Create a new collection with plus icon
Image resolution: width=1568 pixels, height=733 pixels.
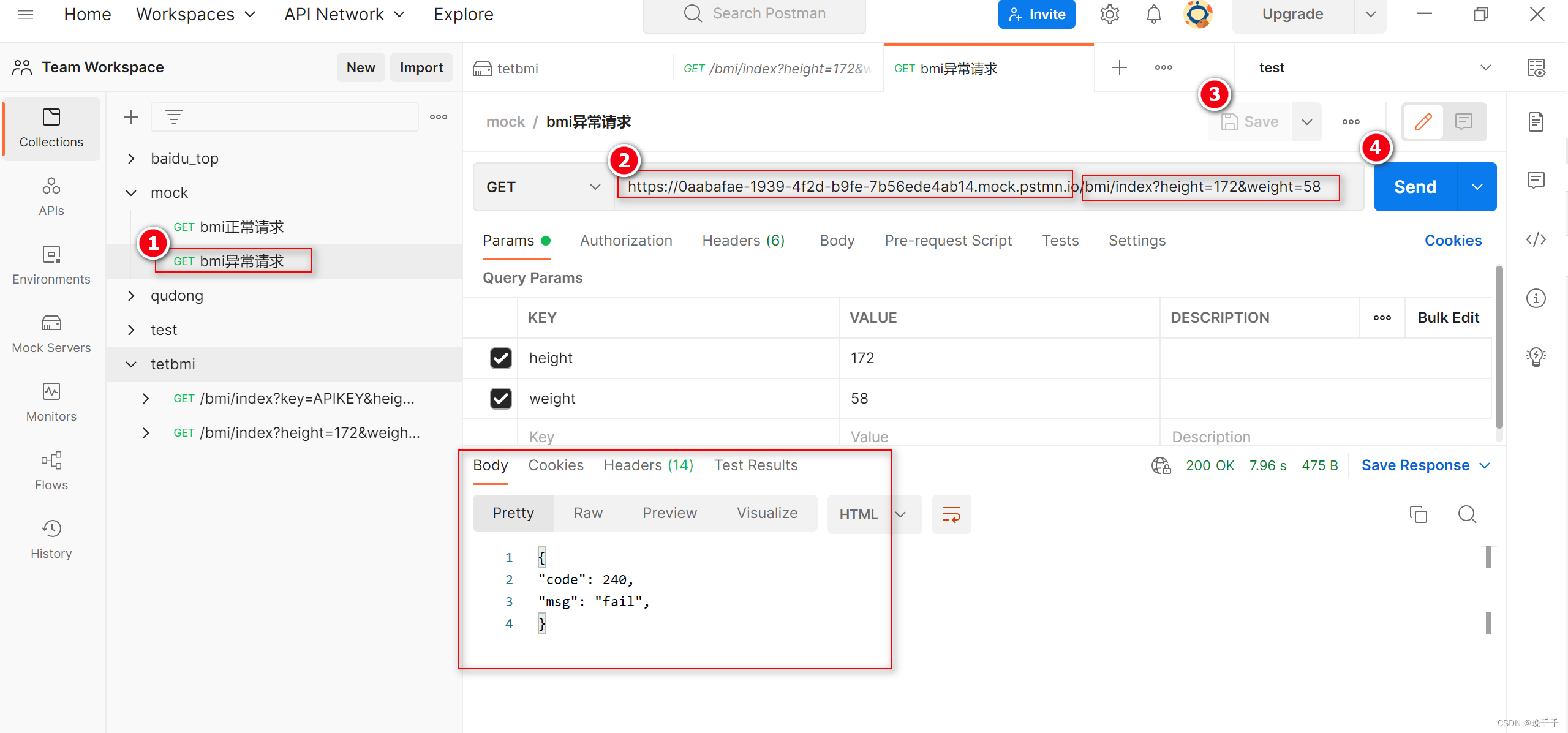131,117
